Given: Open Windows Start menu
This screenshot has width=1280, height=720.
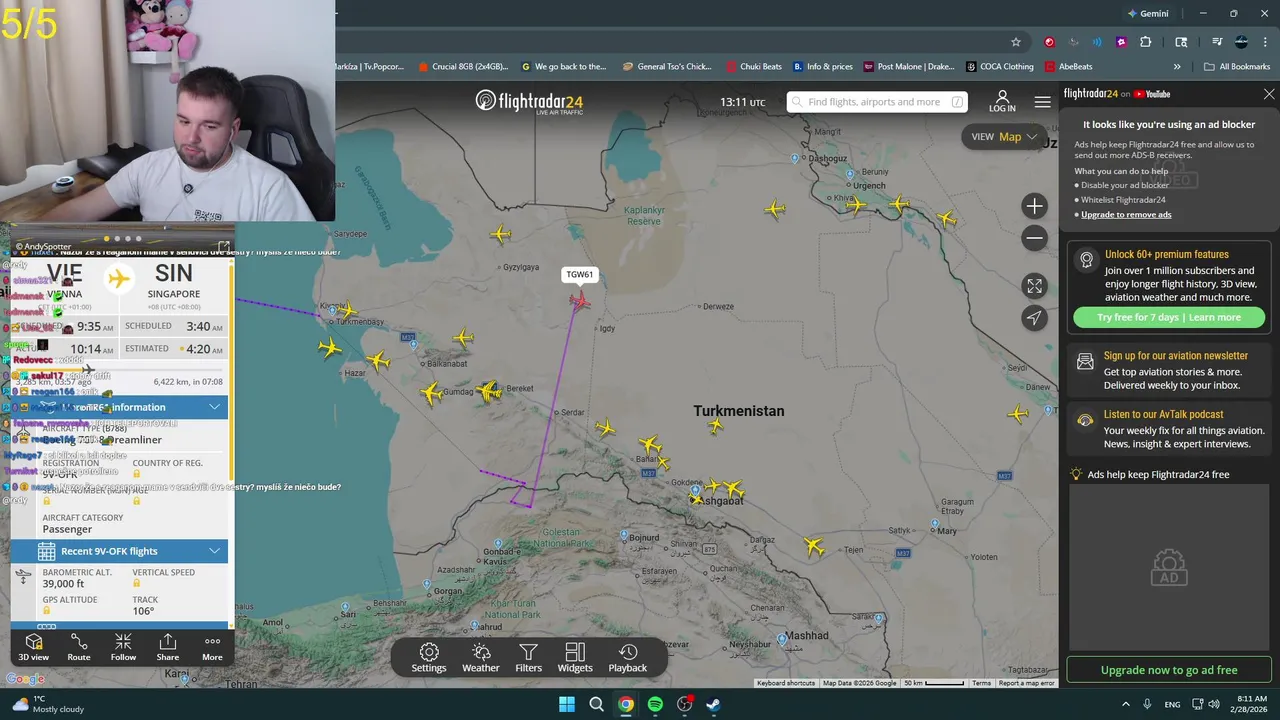Looking at the screenshot, I should (x=567, y=704).
